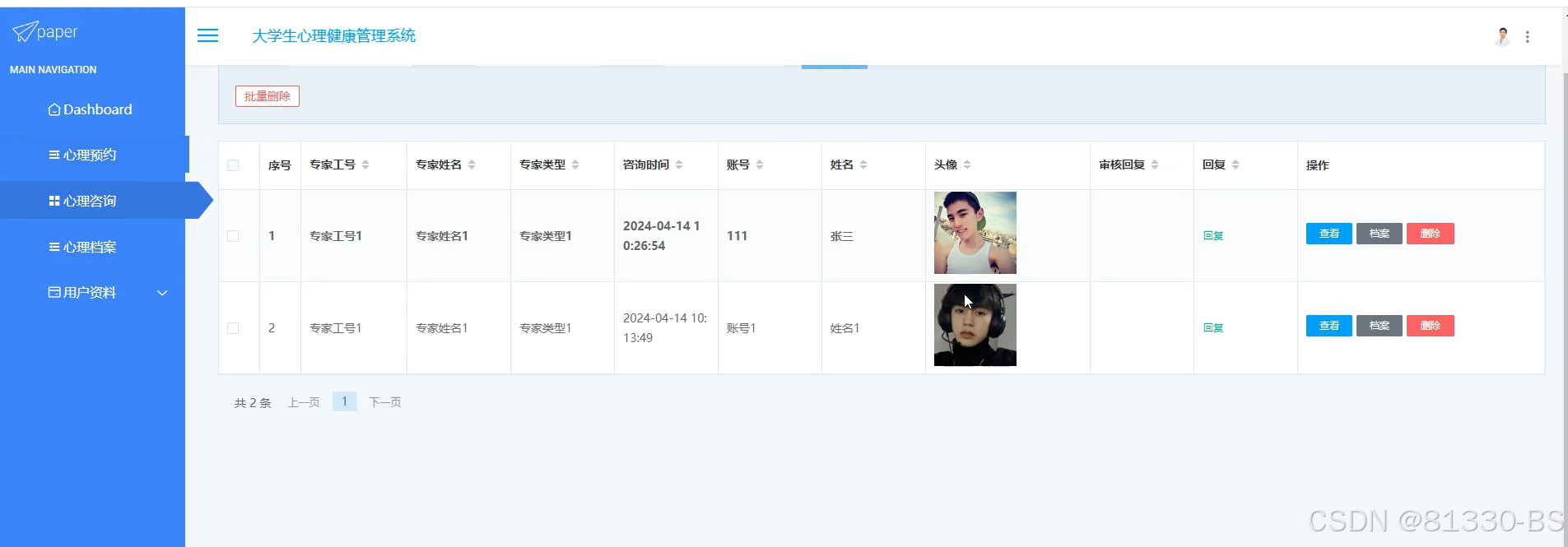Click 回复 link in 姓名1 row
The height and width of the screenshot is (547, 1568).
point(1213,328)
